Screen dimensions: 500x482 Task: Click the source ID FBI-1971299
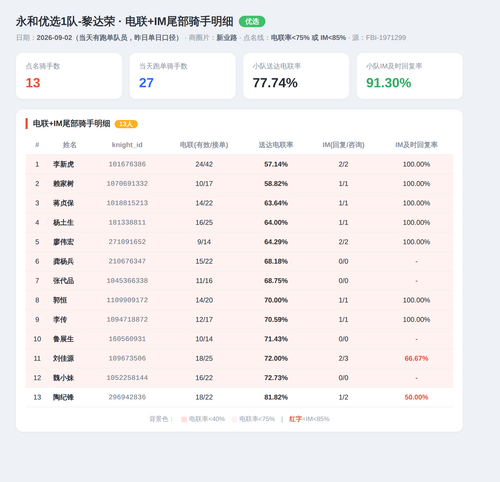coord(386,38)
